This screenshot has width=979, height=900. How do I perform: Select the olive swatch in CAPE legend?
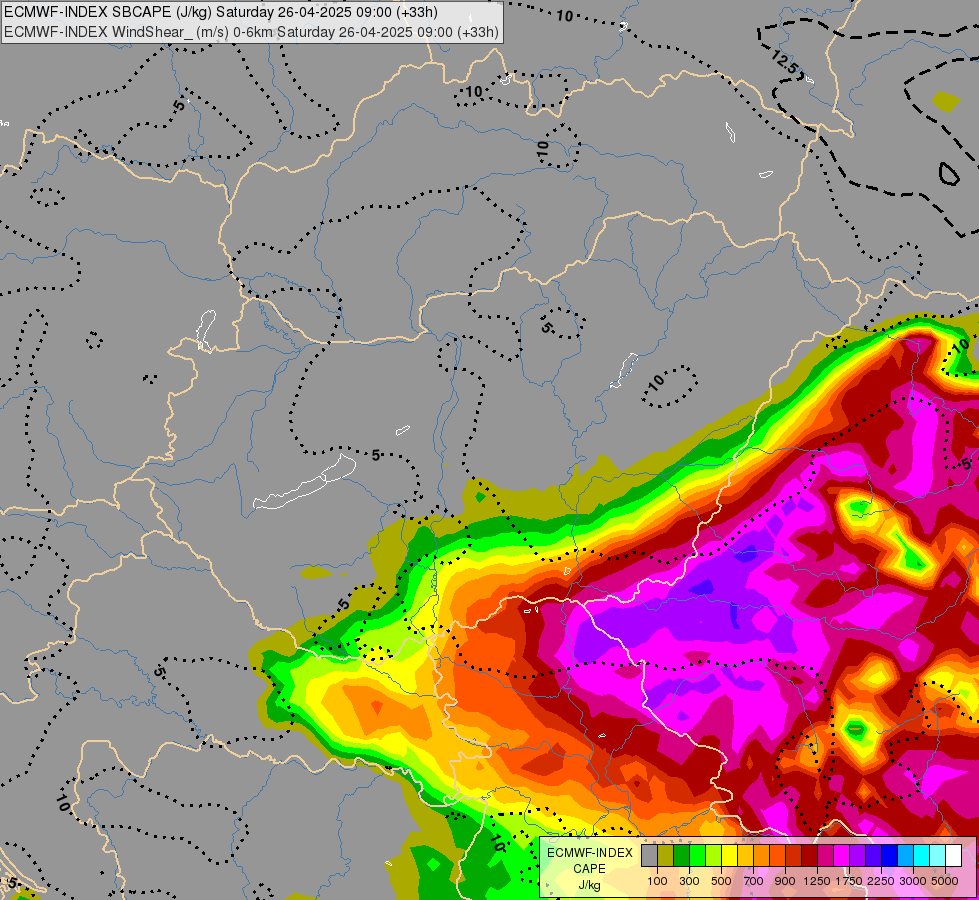pyautogui.click(x=666, y=856)
